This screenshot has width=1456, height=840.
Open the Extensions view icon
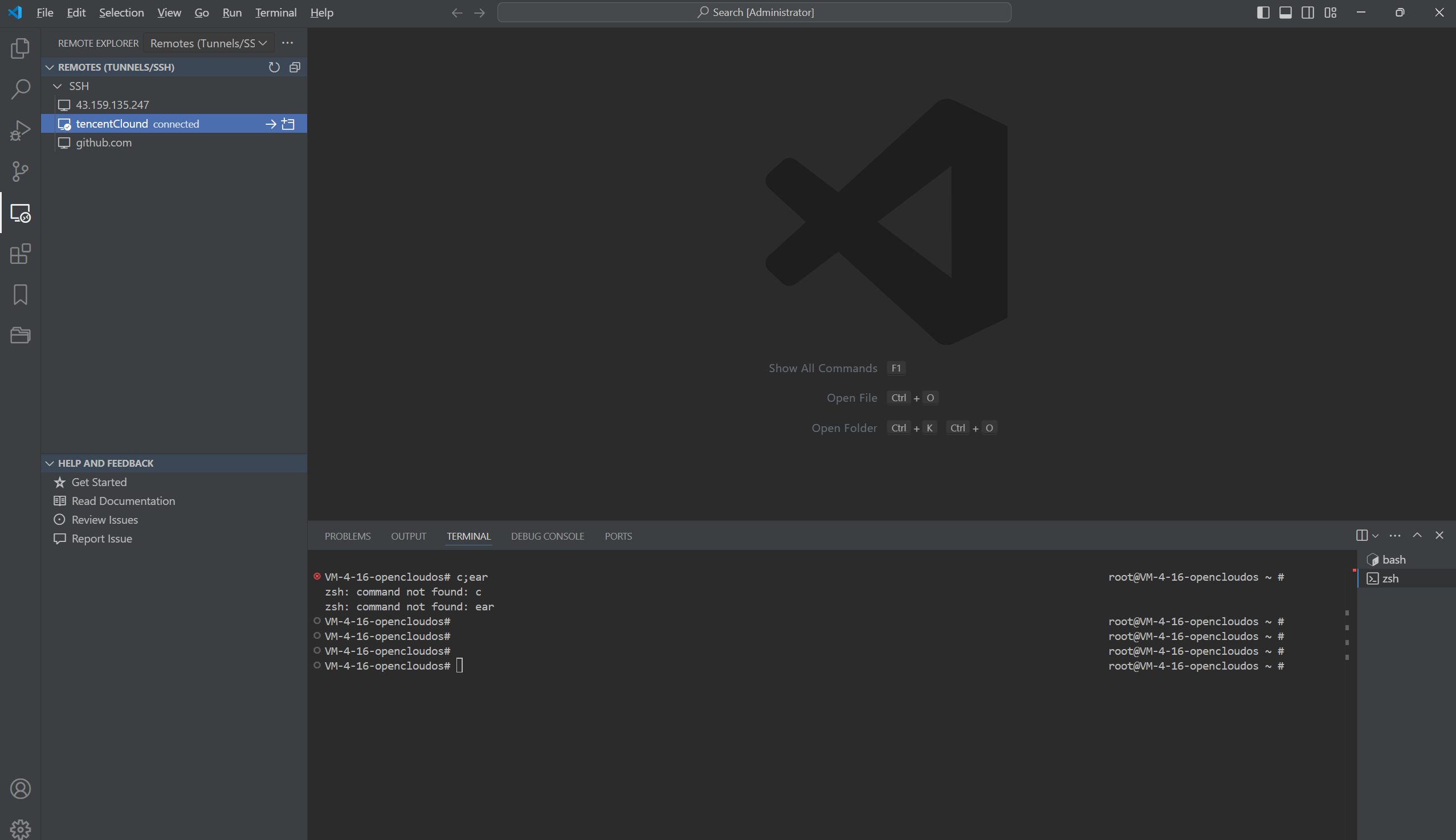click(x=20, y=254)
